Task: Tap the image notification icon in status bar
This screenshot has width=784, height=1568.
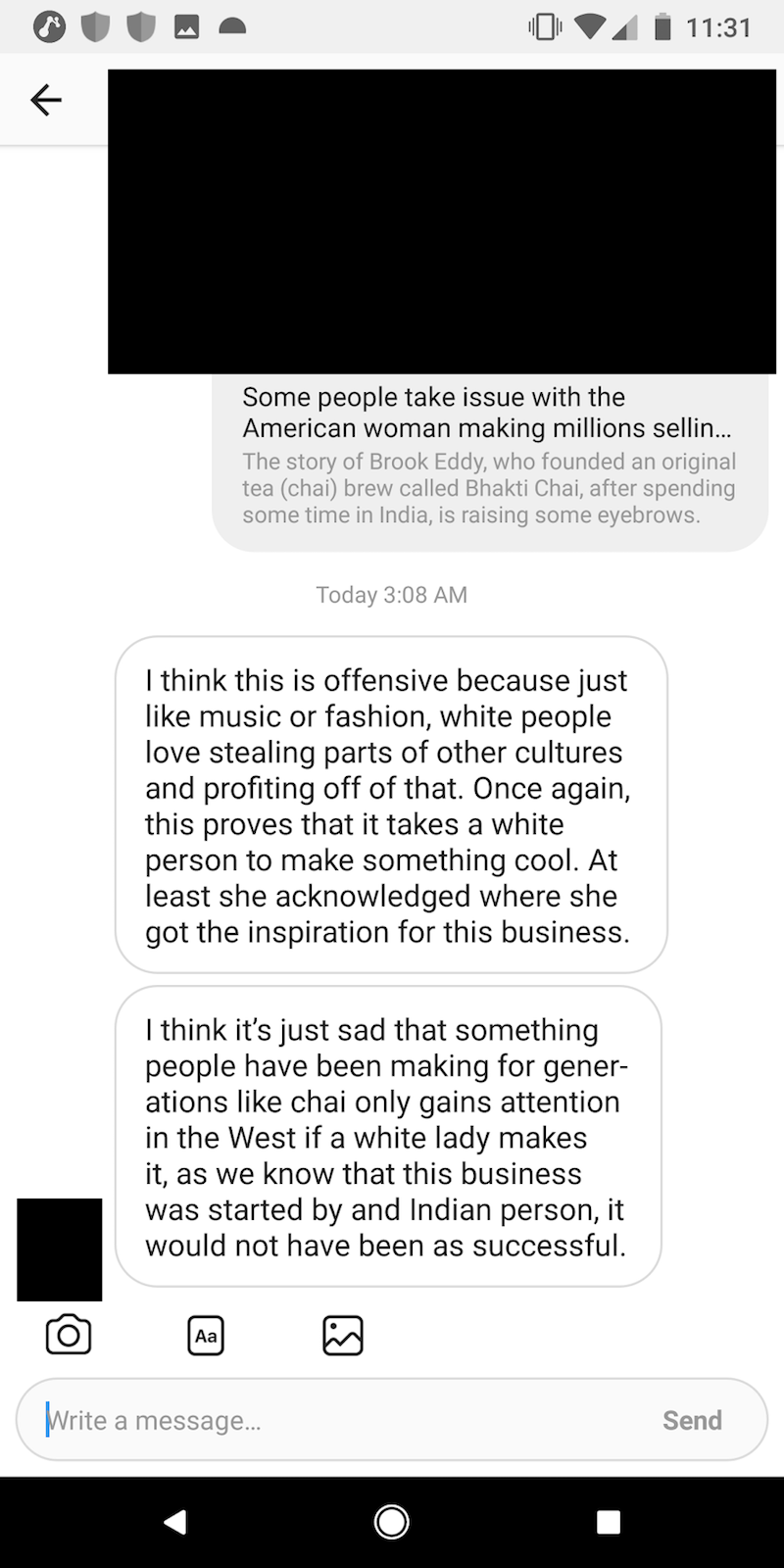Action: (186, 28)
